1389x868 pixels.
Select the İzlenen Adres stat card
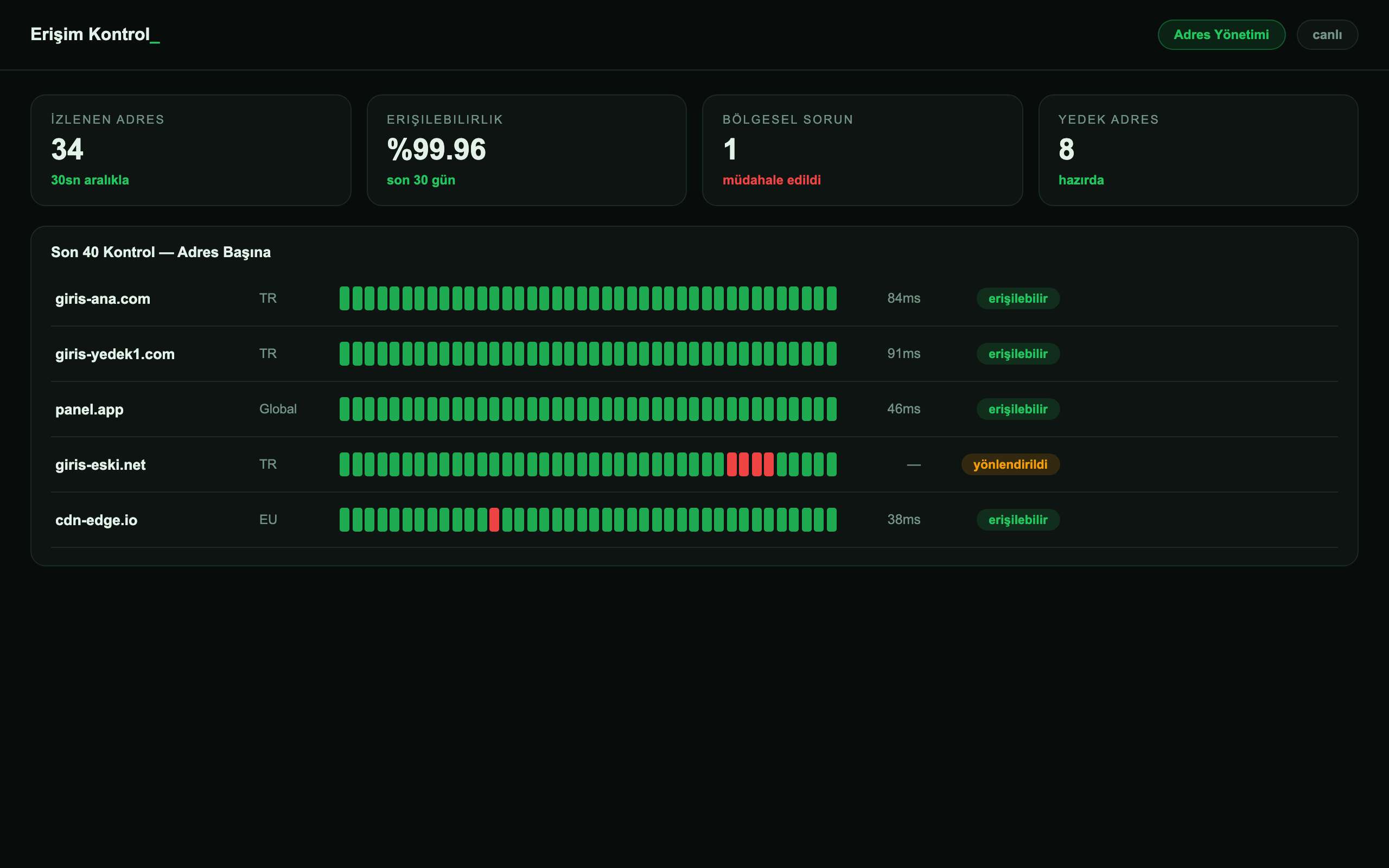point(190,150)
